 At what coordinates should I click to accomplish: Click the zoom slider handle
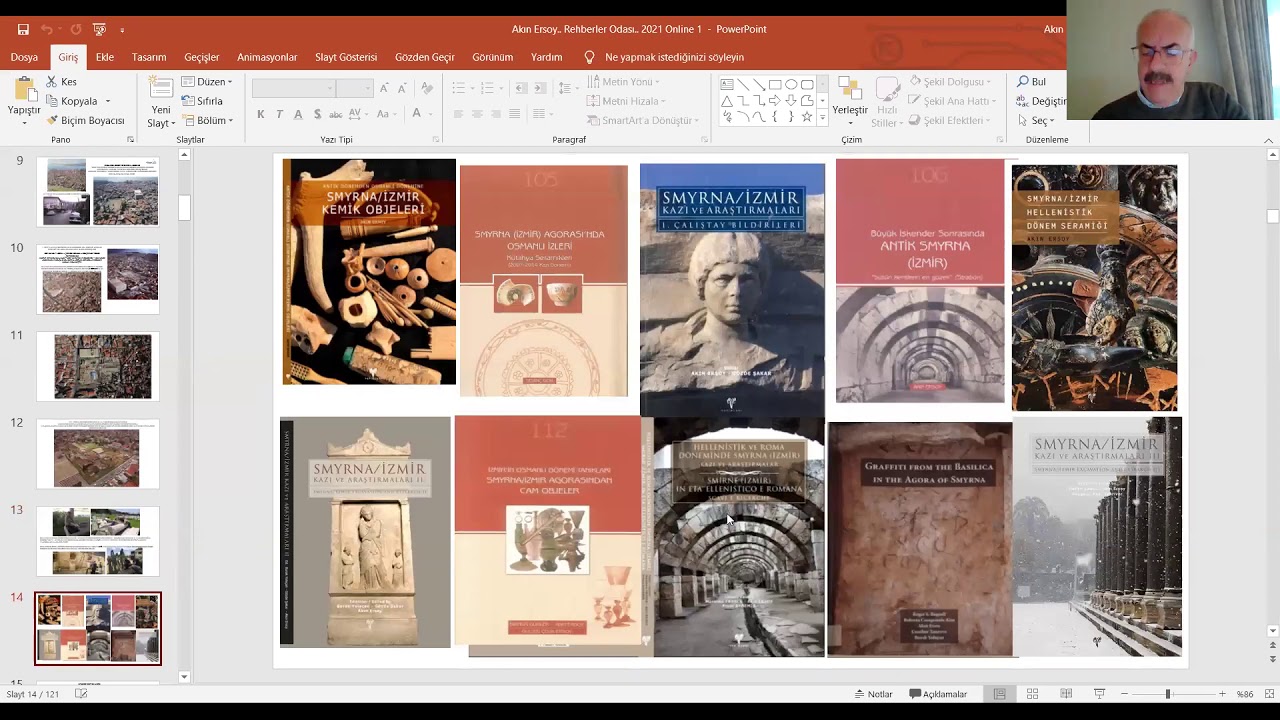click(x=1167, y=694)
